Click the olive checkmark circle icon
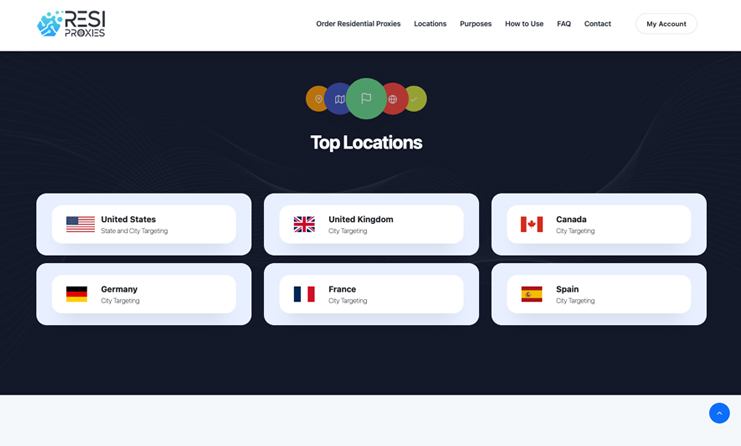Image resolution: width=741 pixels, height=446 pixels. tap(415, 99)
